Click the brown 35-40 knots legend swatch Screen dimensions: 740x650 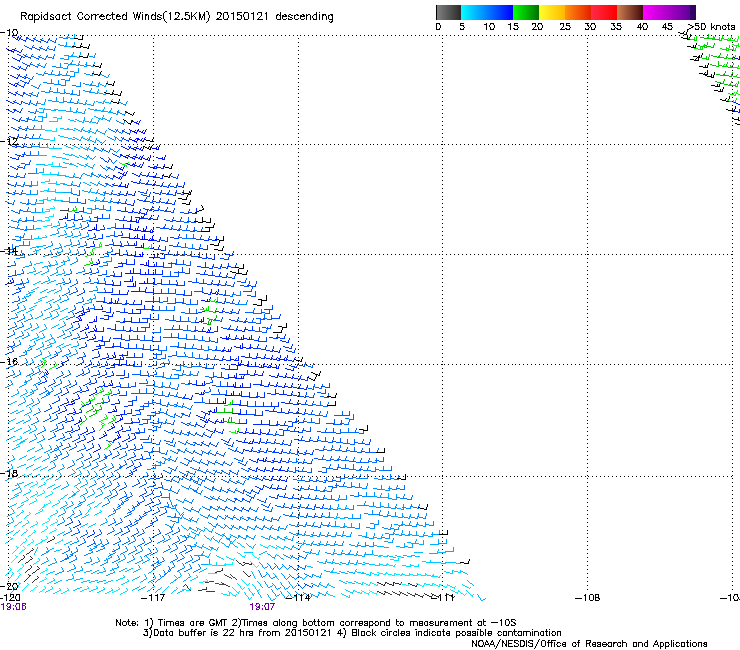pos(630,12)
